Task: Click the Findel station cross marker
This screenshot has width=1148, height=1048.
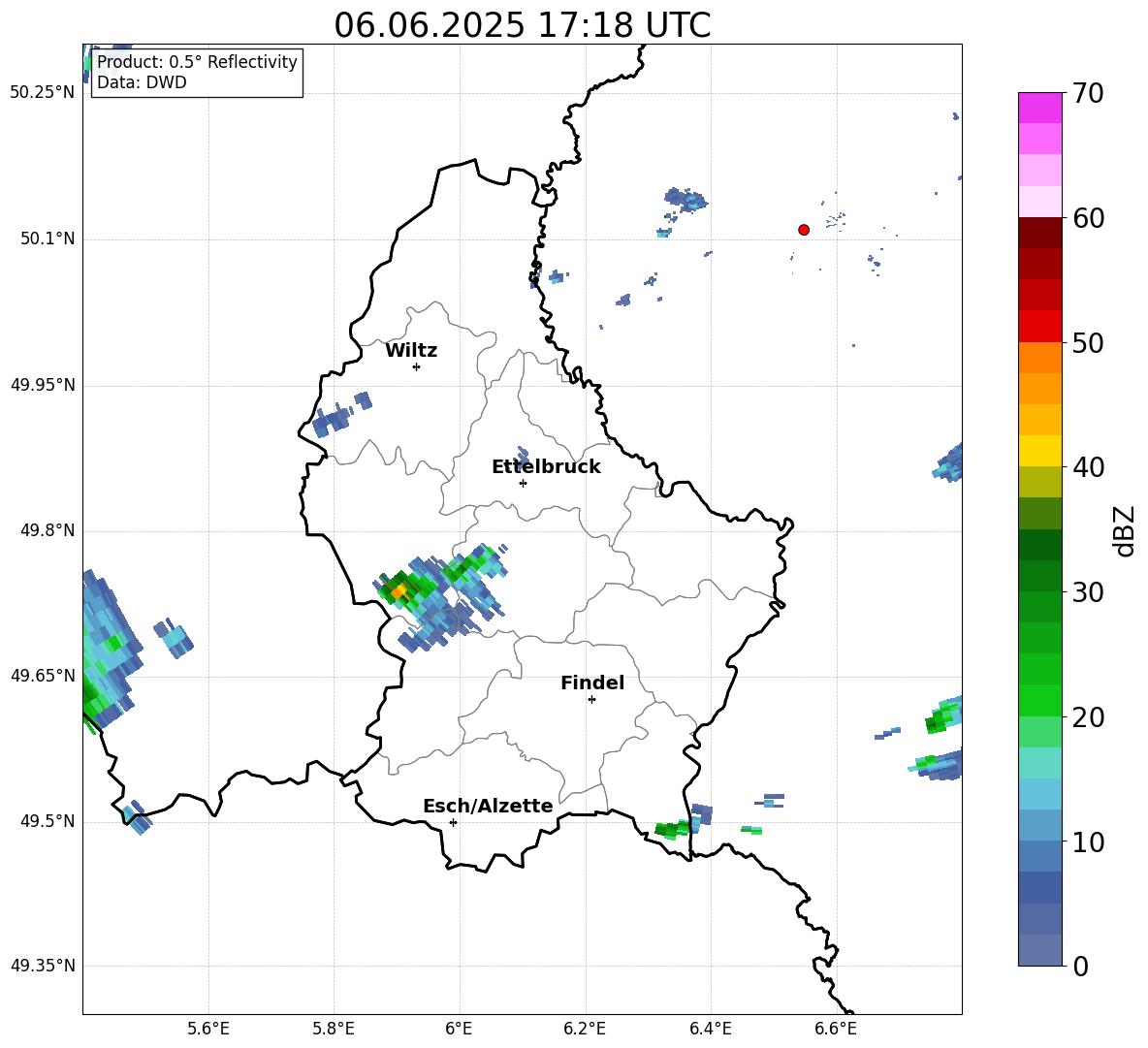Action: tap(591, 700)
